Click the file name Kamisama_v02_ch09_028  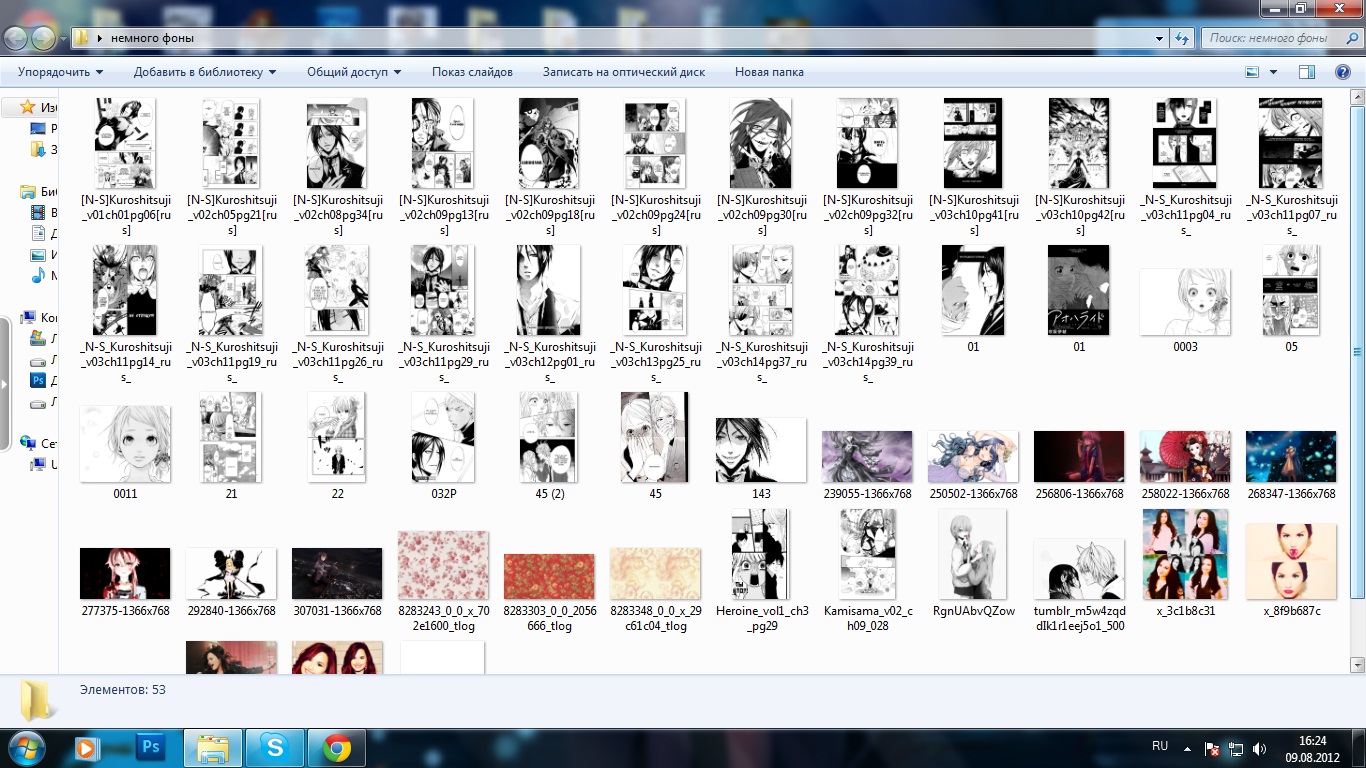867,618
